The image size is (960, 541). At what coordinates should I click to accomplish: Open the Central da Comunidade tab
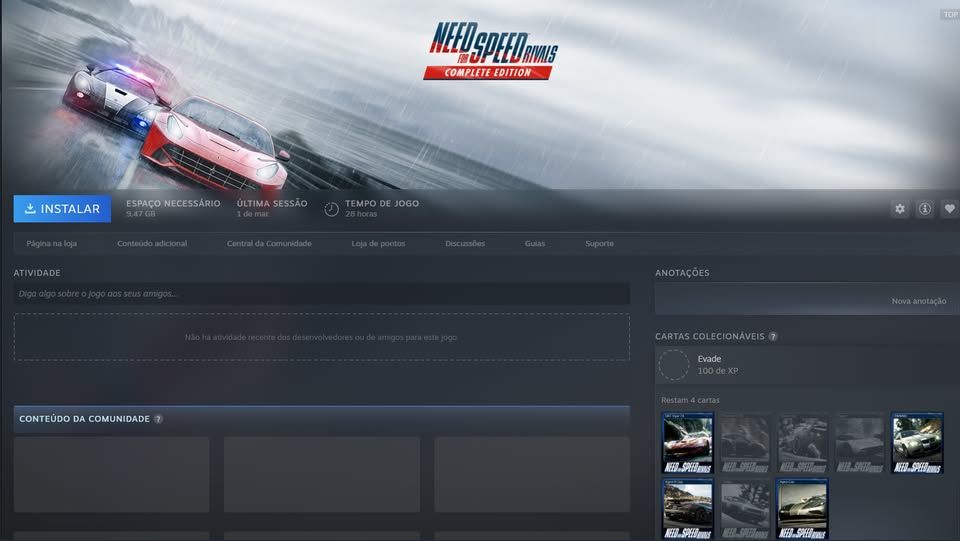[x=269, y=244]
